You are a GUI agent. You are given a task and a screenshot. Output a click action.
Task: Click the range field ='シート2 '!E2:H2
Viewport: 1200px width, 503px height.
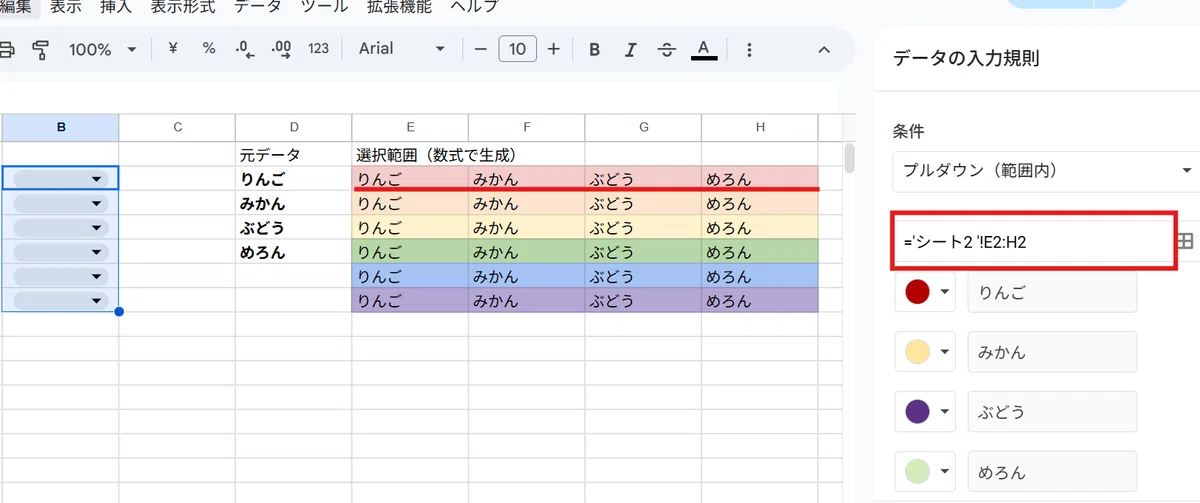[x=1032, y=241]
